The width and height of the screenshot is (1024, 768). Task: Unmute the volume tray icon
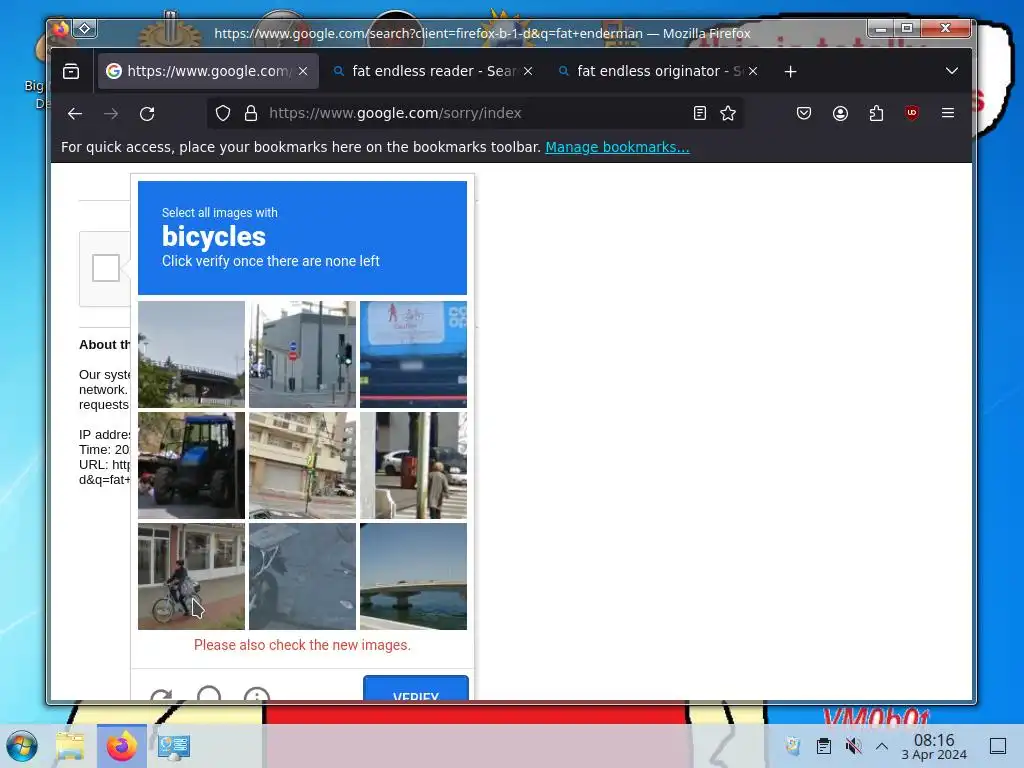click(853, 746)
